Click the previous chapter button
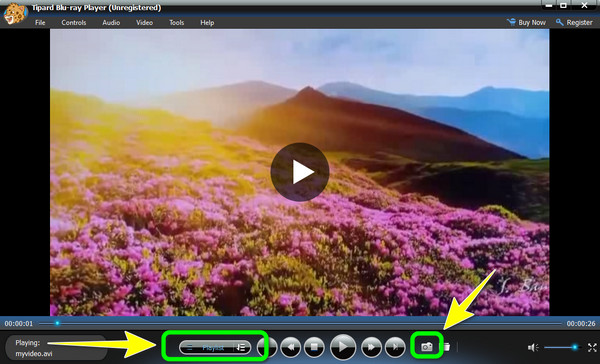600x364 pixels. click(267, 348)
